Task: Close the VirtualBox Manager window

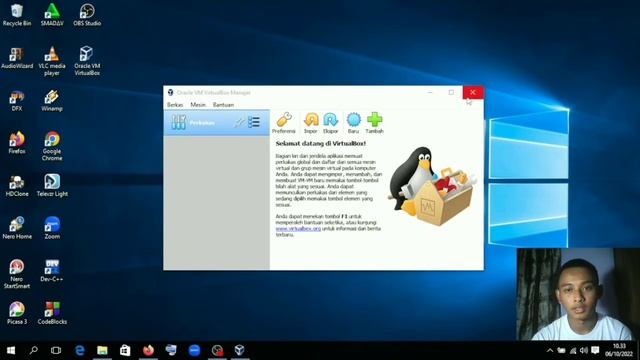Action: click(x=473, y=92)
